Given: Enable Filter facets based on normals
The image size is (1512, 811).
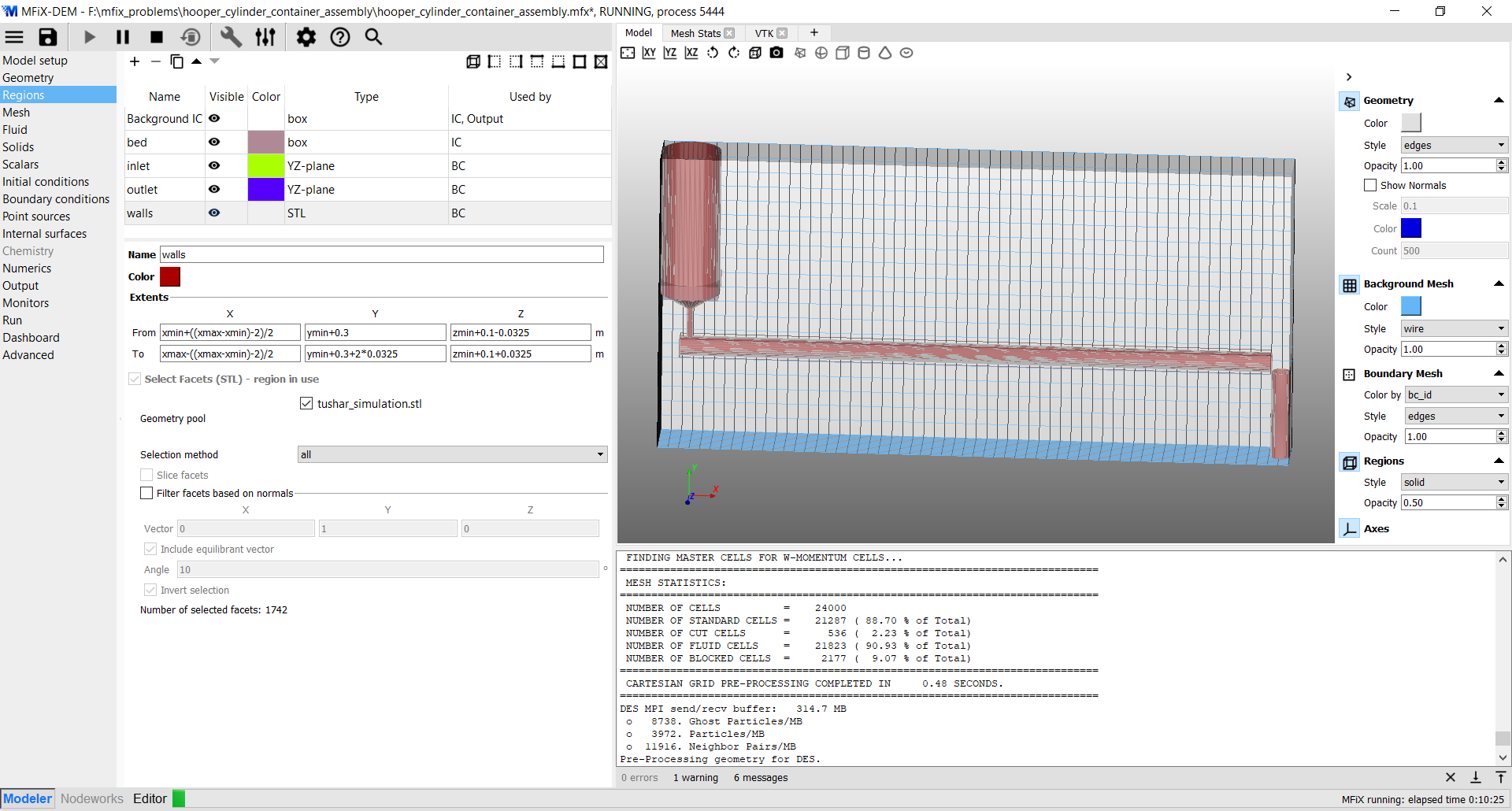Looking at the screenshot, I should (146, 493).
